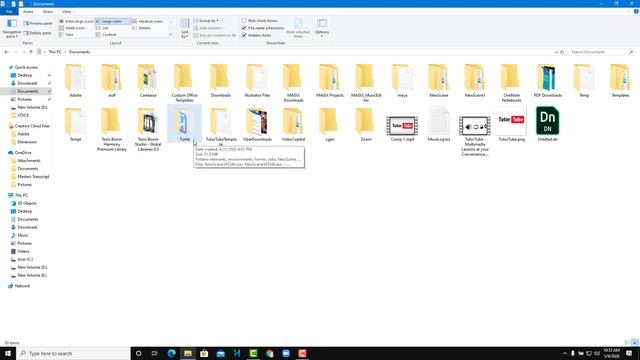Viewport: 640px width, 360px height.
Task: Select the maya folder
Action: point(402,81)
